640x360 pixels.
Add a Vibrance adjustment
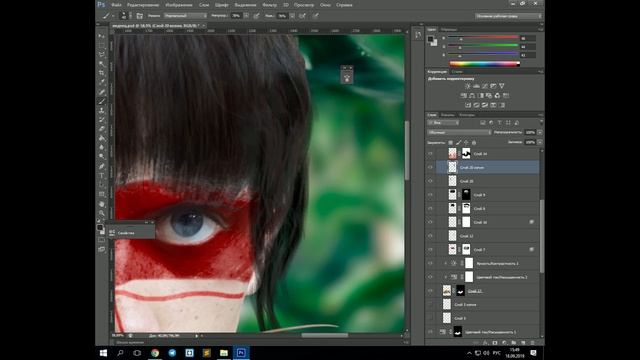tap(502, 86)
